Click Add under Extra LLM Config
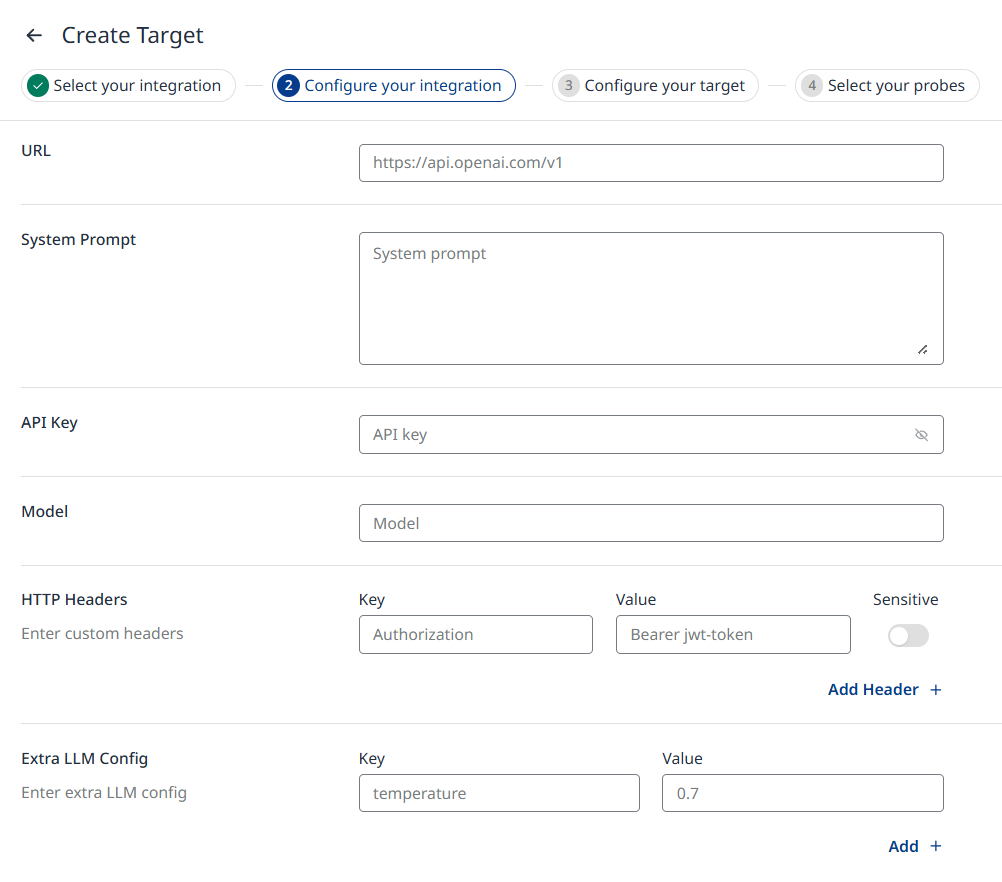 [x=903, y=847]
